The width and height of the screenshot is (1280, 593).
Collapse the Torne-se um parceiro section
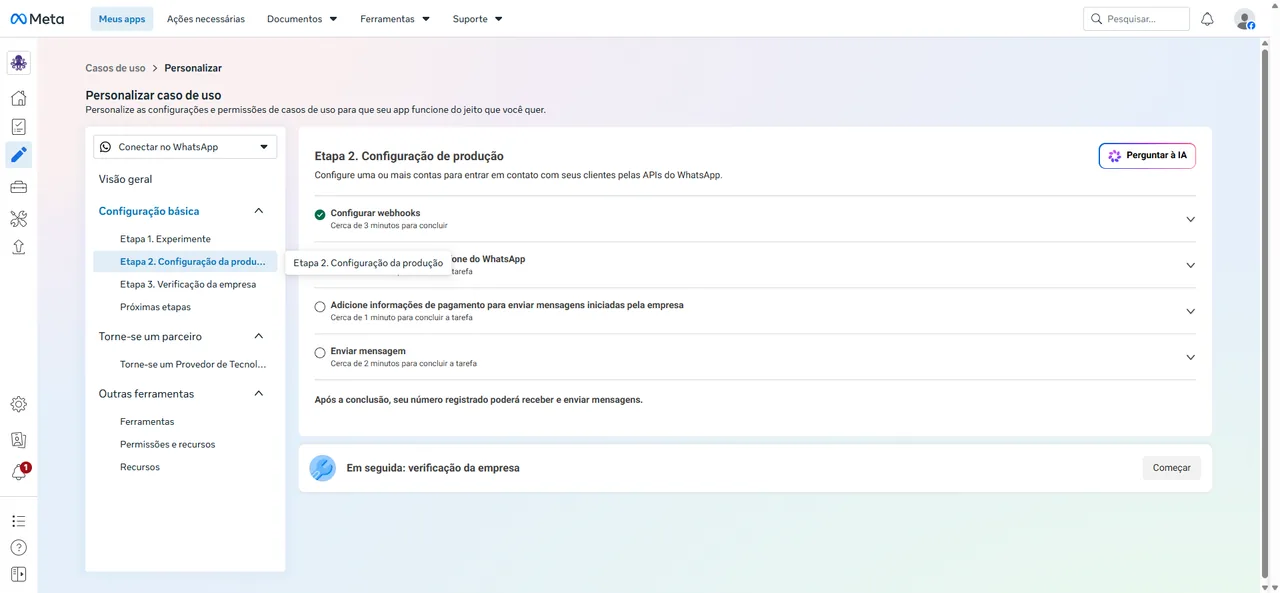pos(259,336)
